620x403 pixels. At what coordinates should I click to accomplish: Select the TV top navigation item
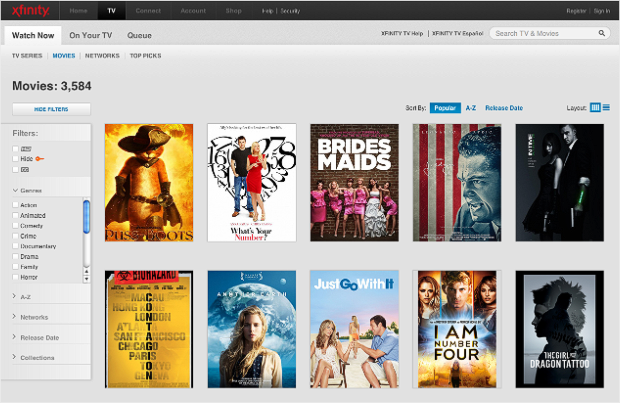[x=112, y=11]
